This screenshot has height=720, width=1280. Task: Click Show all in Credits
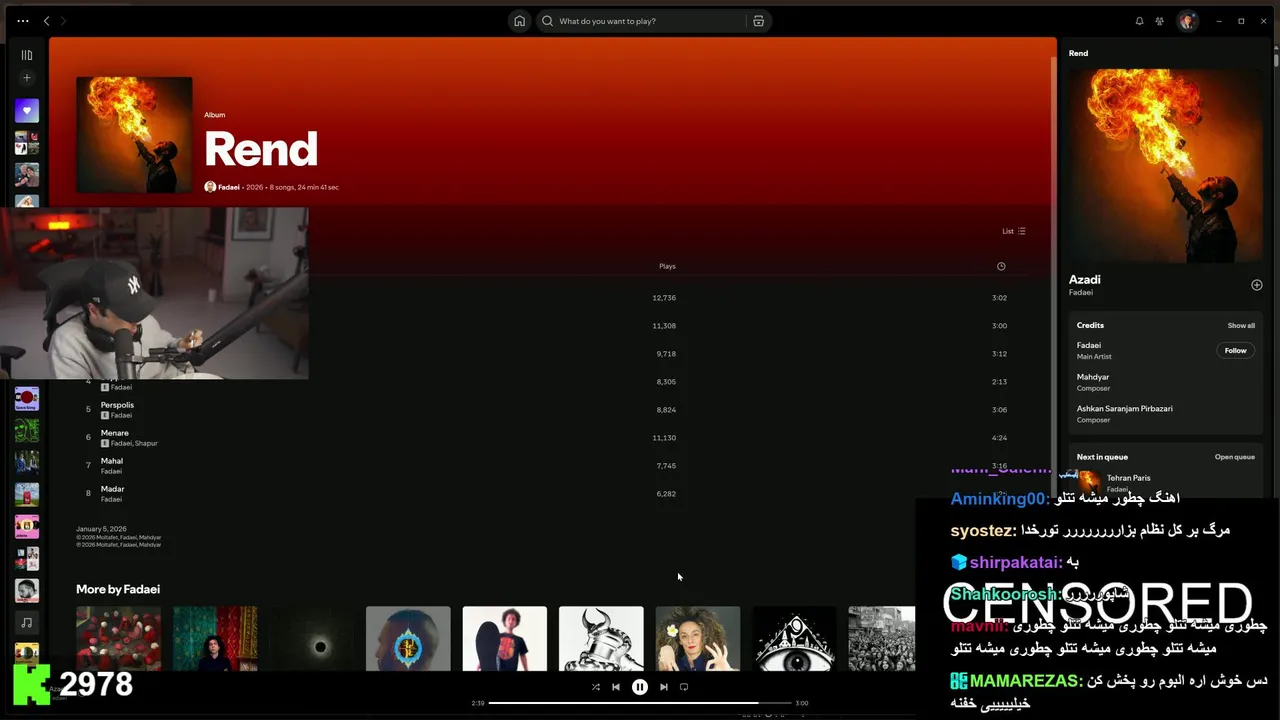tap(1241, 325)
